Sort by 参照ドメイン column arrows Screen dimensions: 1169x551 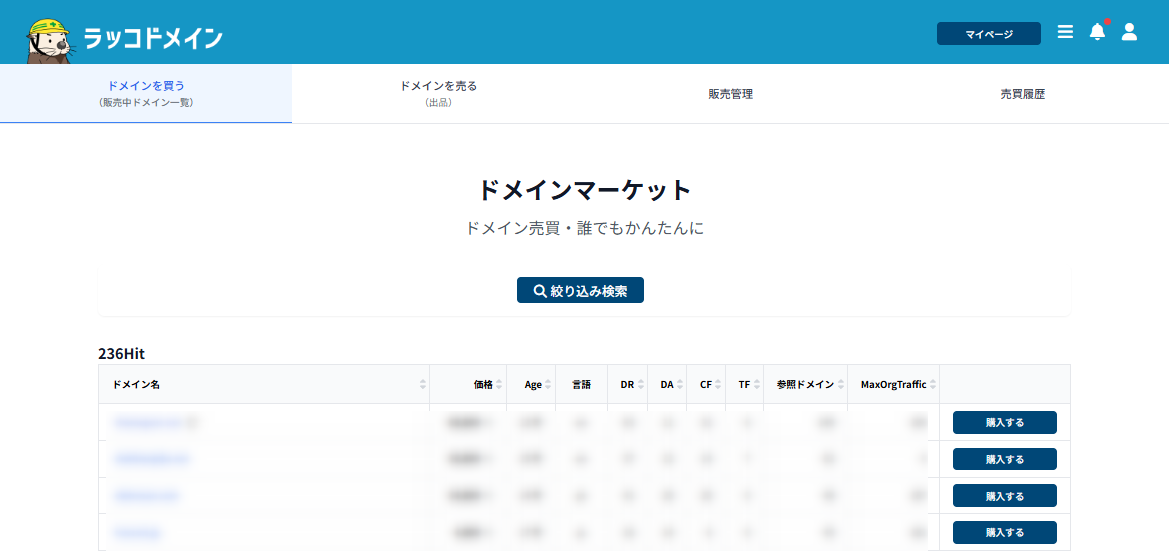(840, 385)
